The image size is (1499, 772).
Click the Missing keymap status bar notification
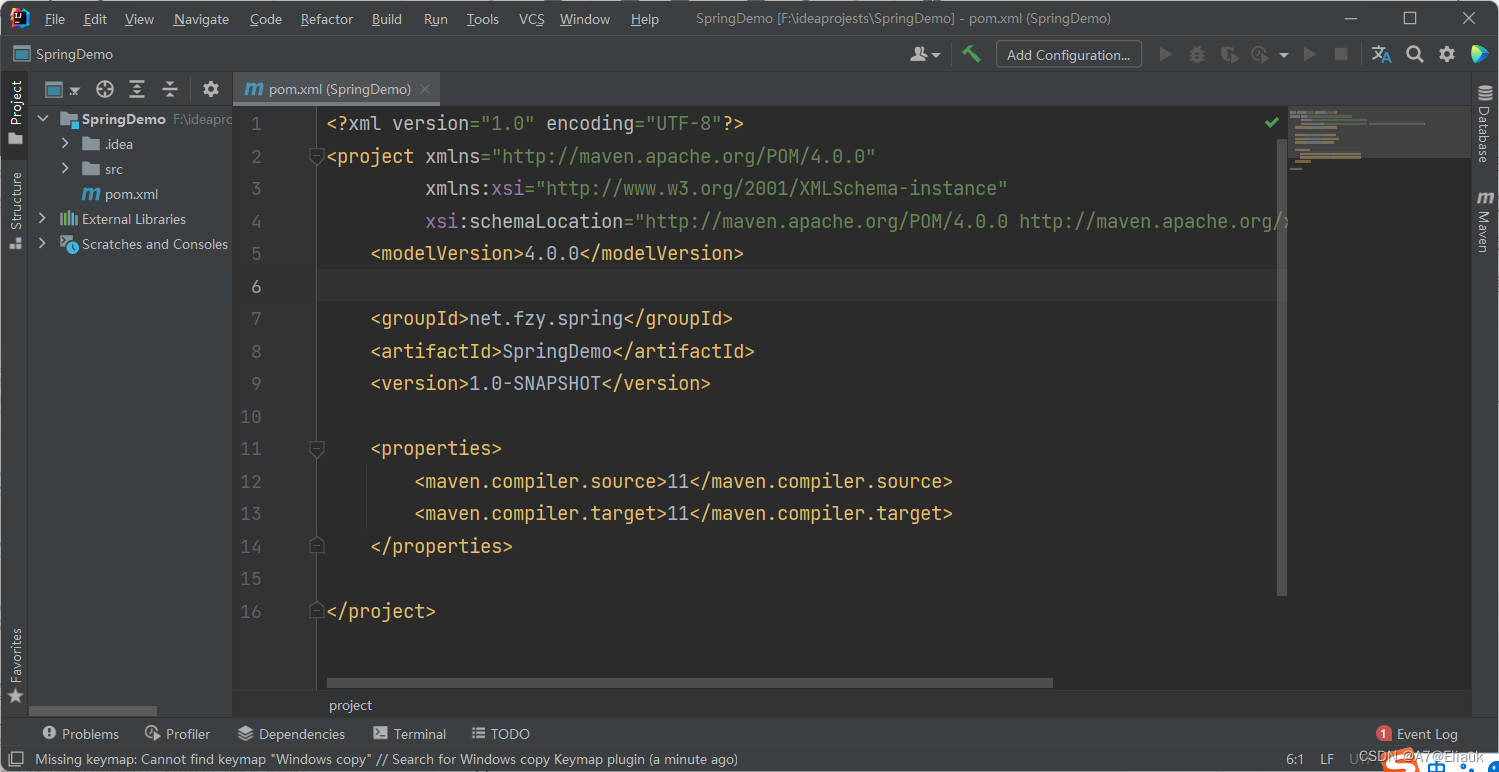pyautogui.click(x=386, y=759)
